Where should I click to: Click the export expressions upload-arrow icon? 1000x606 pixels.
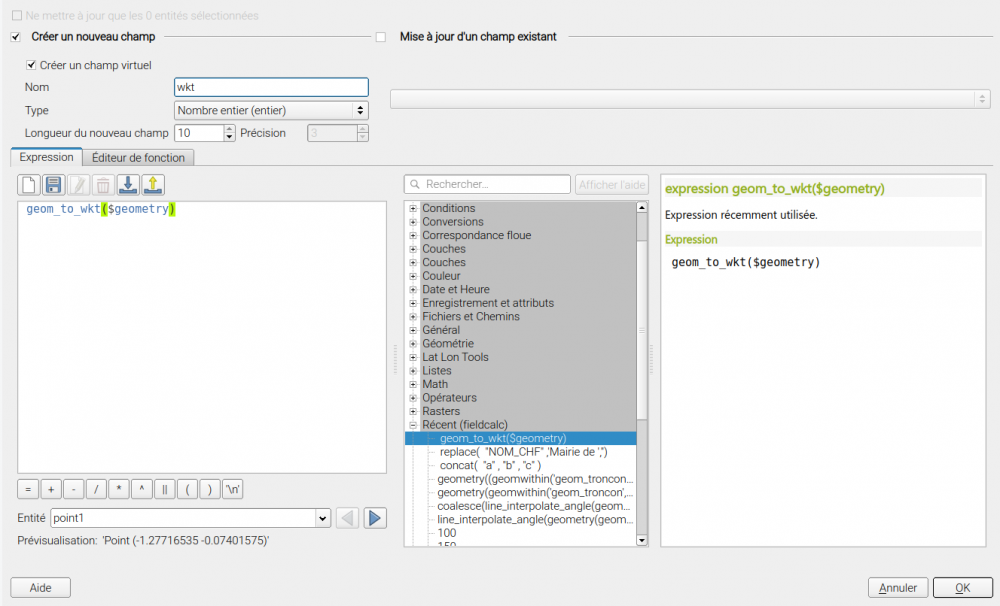pos(152,185)
